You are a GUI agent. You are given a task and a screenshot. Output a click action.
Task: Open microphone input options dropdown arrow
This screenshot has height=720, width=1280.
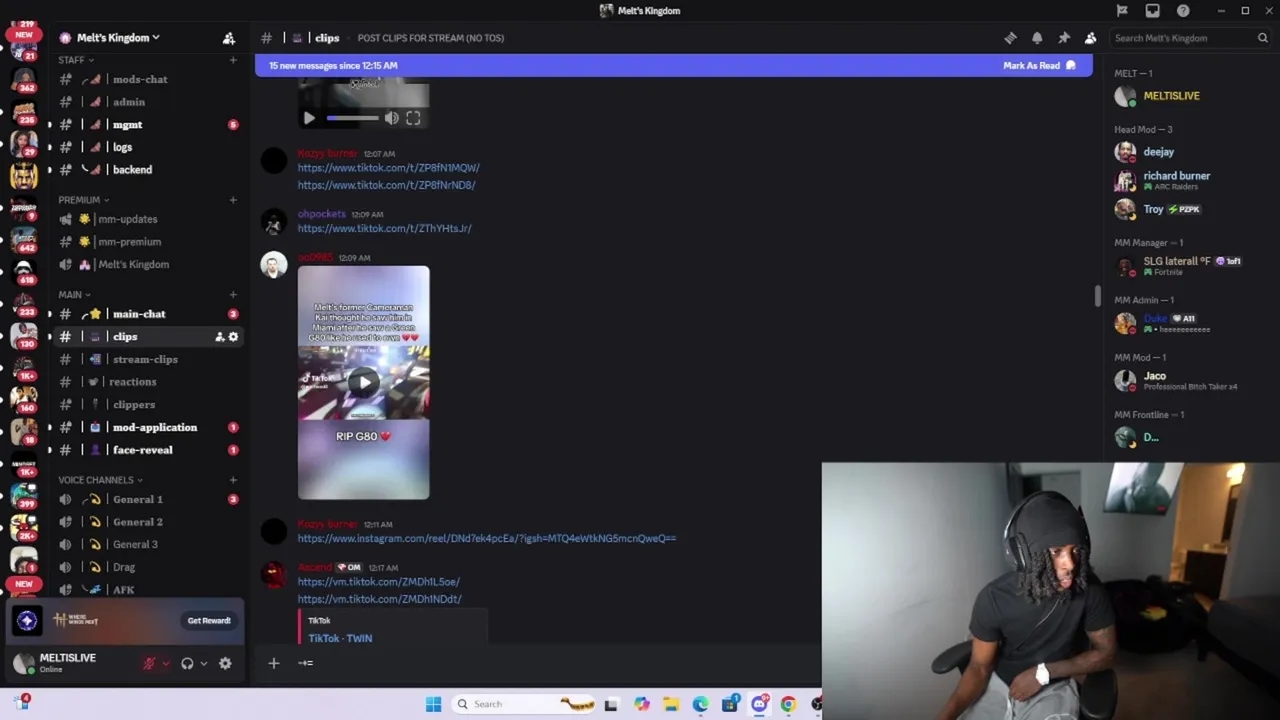point(166,663)
